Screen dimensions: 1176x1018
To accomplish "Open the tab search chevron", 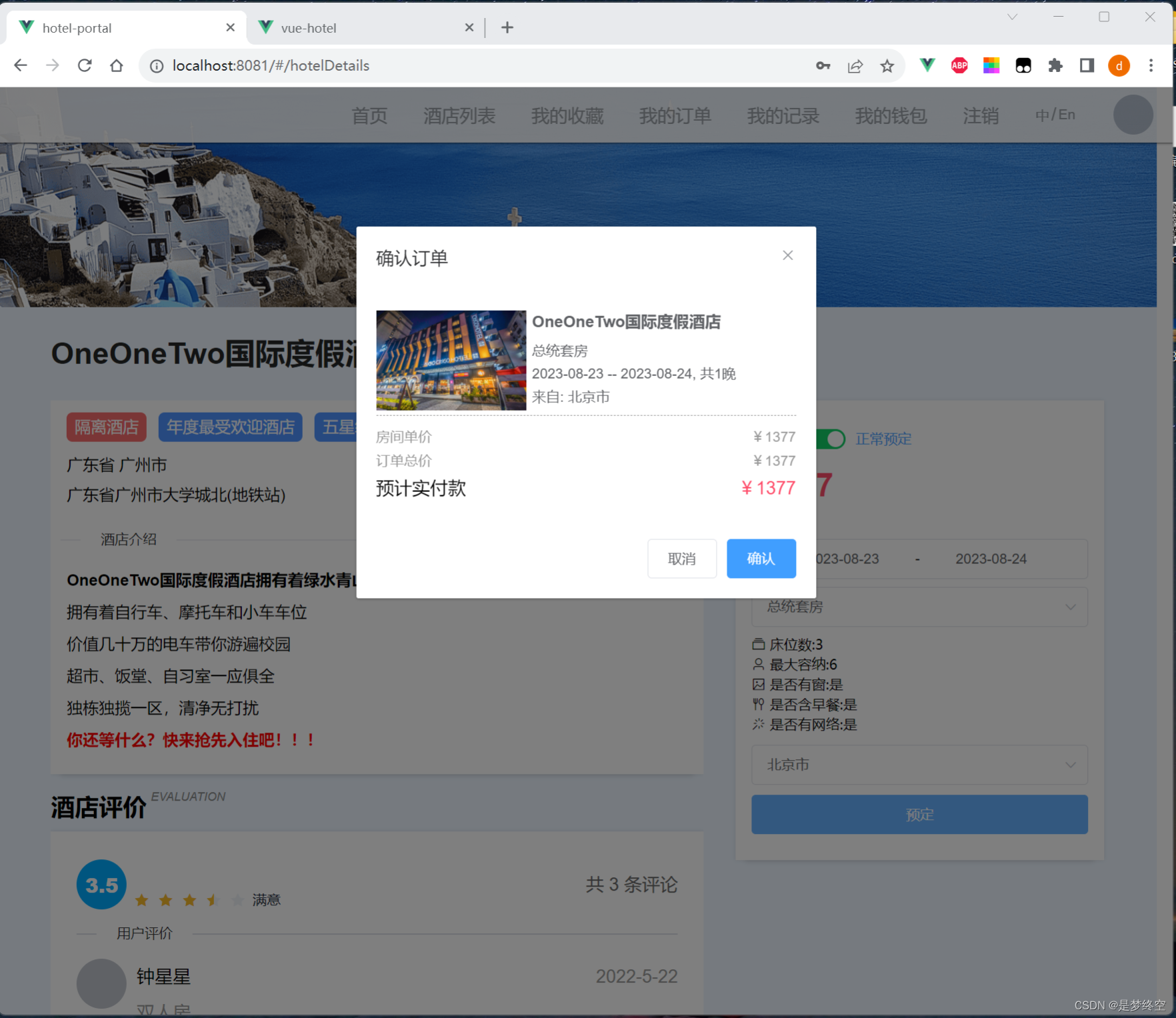I will pyautogui.click(x=1012, y=17).
